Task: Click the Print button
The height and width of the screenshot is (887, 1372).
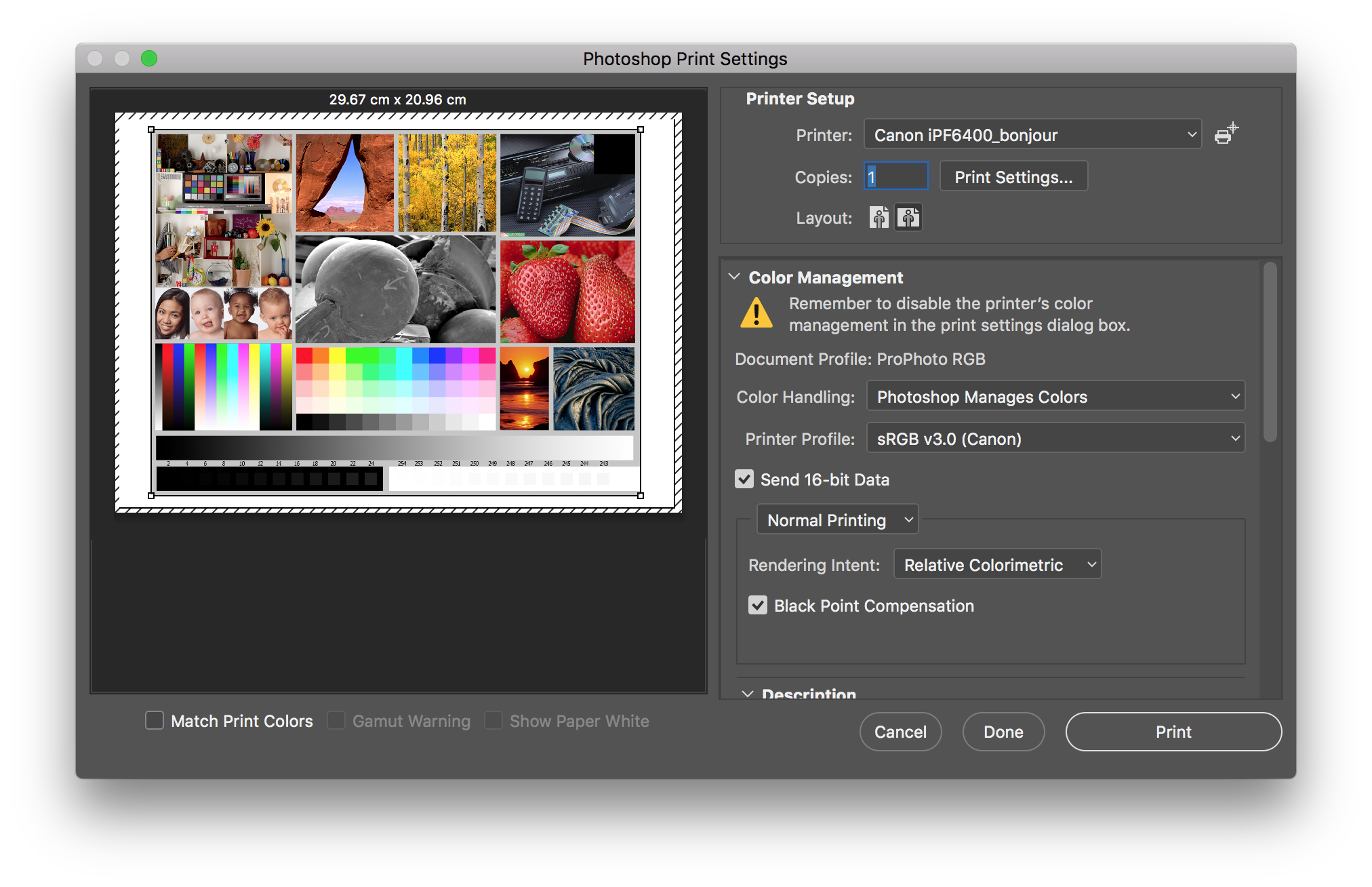Action: pyautogui.click(x=1173, y=732)
